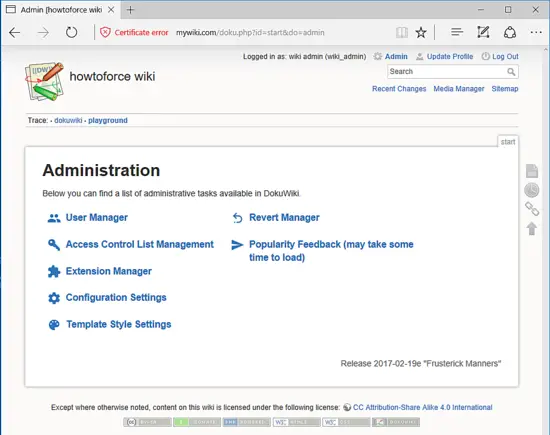
Task: Open old revisions clock icon in sidebar
Action: pyautogui.click(x=532, y=190)
